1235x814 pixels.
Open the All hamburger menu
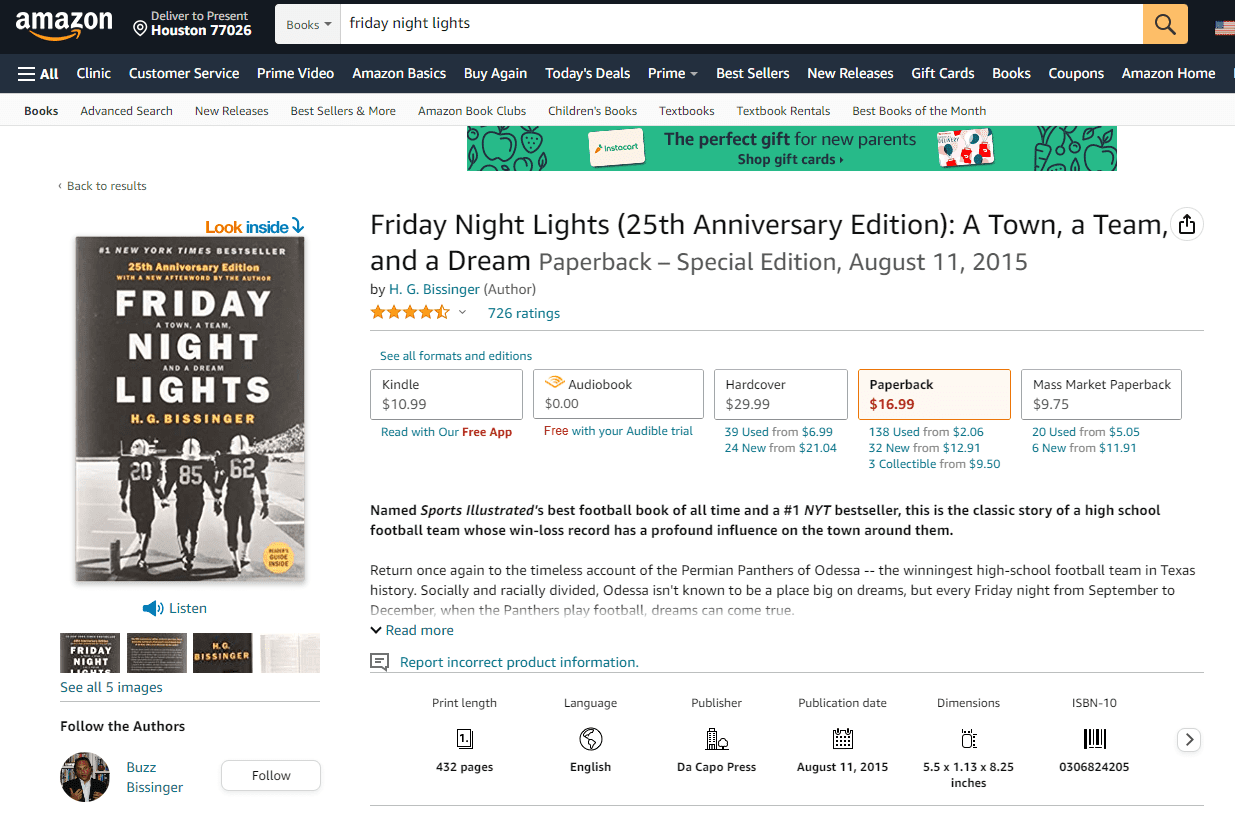[38, 73]
